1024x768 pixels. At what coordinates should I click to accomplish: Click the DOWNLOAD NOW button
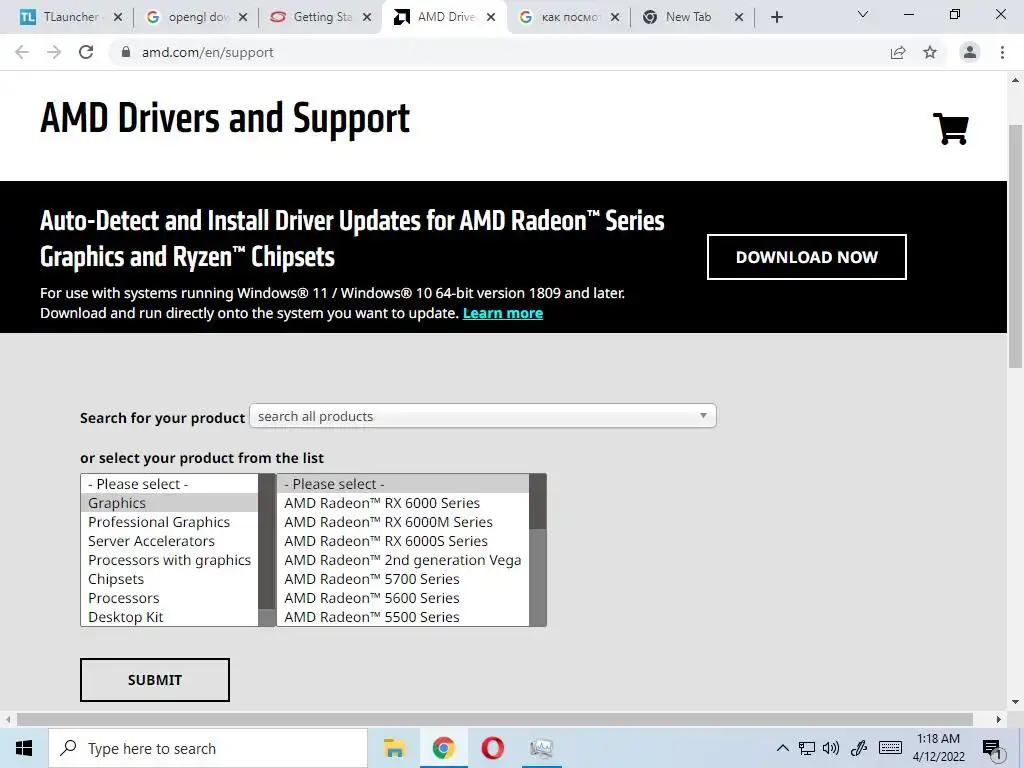pyautogui.click(x=807, y=257)
